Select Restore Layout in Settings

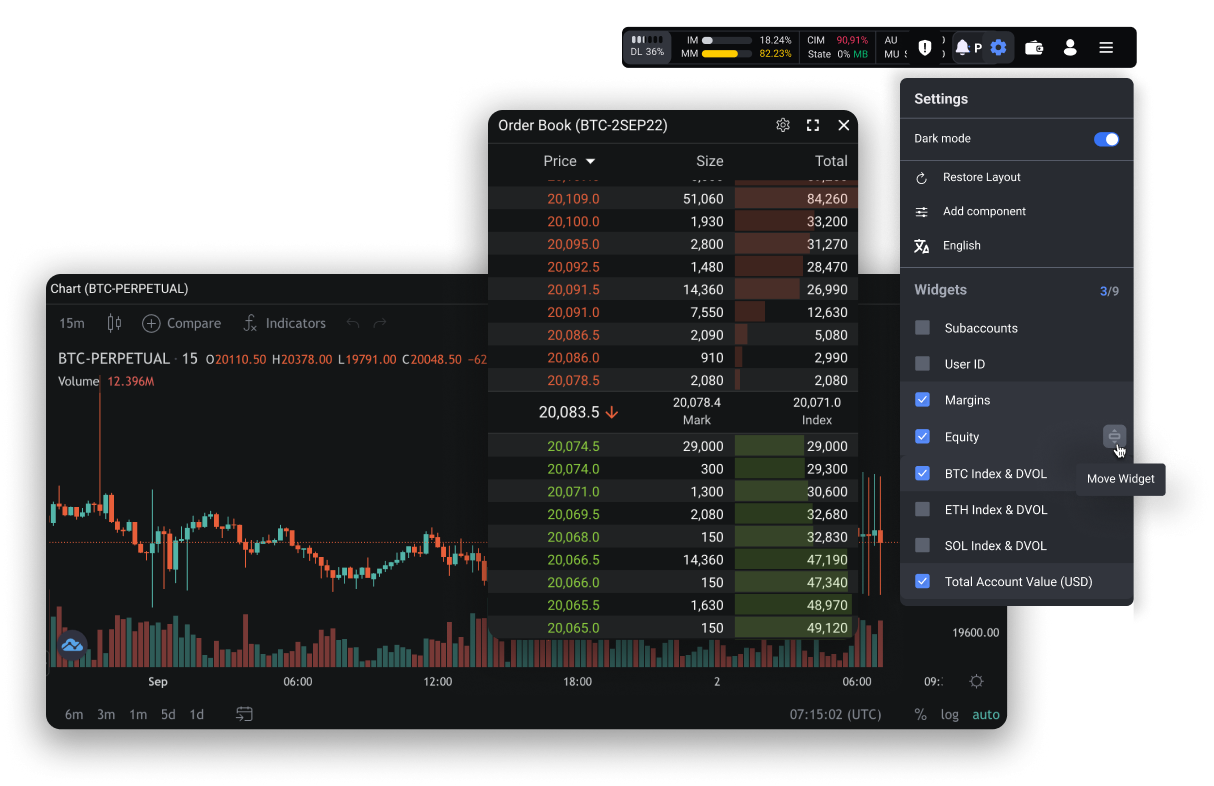click(981, 177)
